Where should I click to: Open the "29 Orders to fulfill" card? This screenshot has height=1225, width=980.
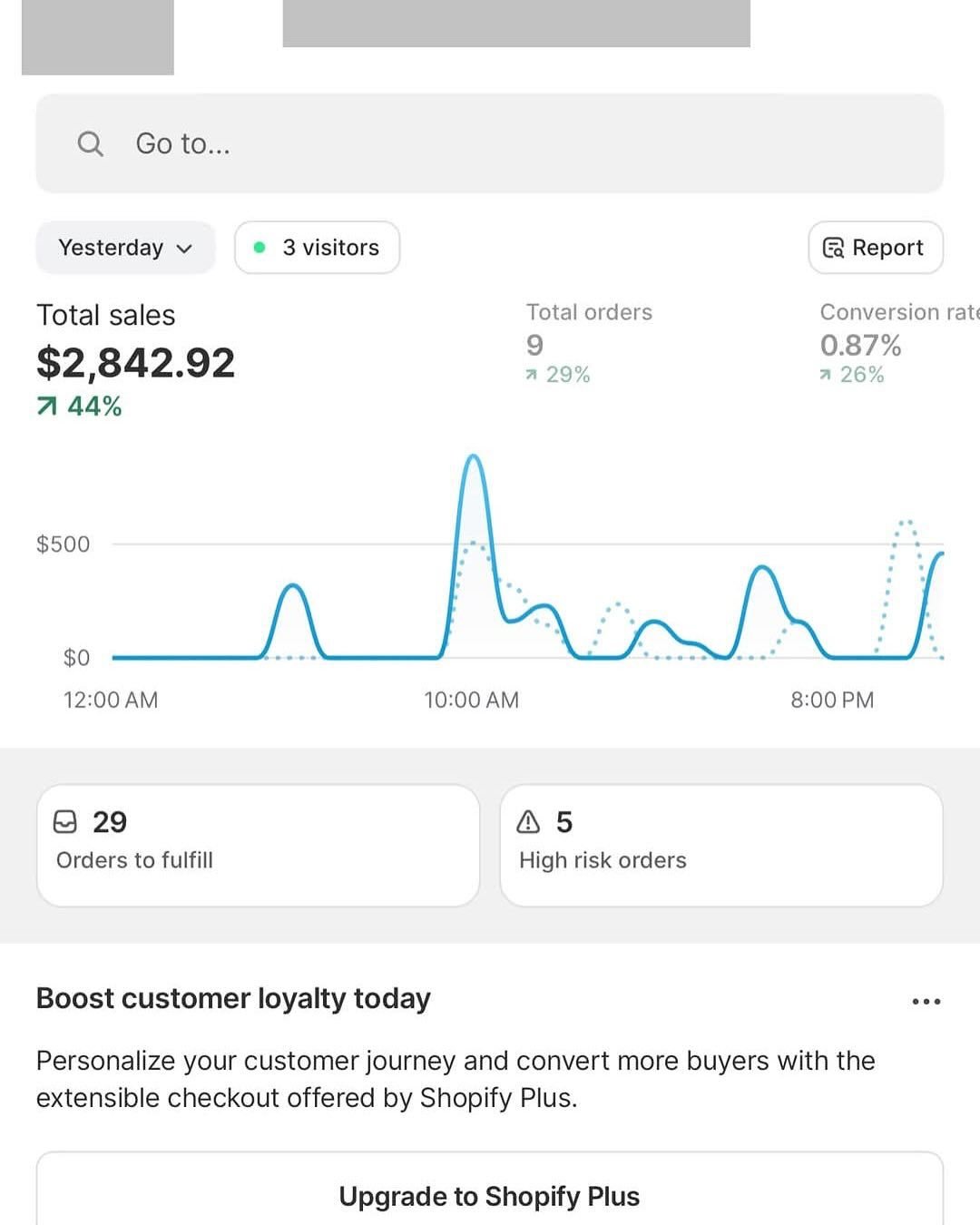[258, 843]
